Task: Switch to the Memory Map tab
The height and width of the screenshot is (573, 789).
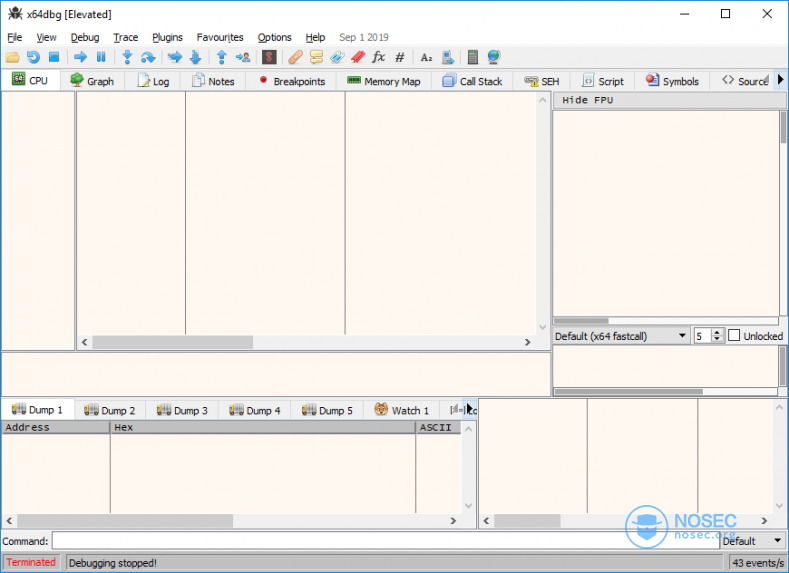Action: tap(383, 81)
